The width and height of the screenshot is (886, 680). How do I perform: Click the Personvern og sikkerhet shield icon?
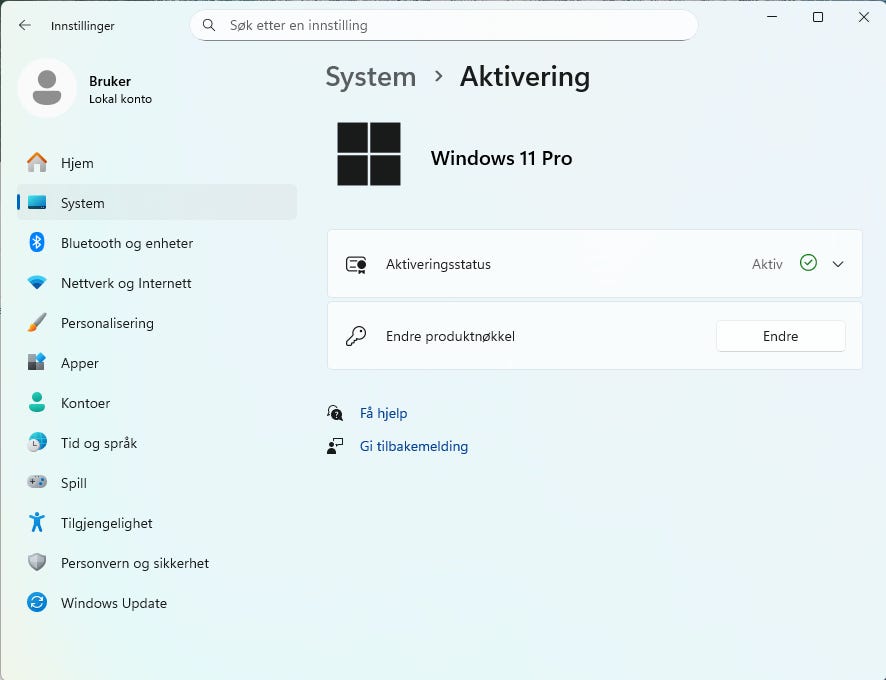point(37,563)
